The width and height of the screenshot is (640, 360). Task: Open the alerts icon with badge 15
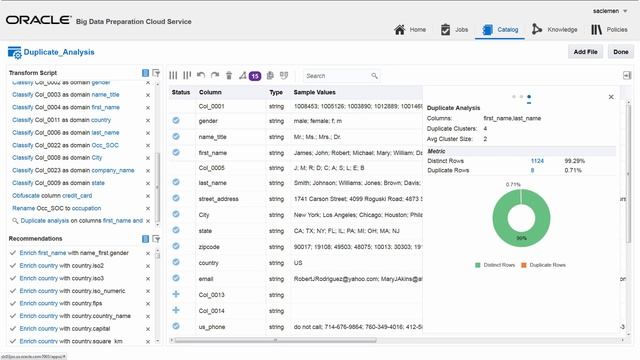click(250, 76)
